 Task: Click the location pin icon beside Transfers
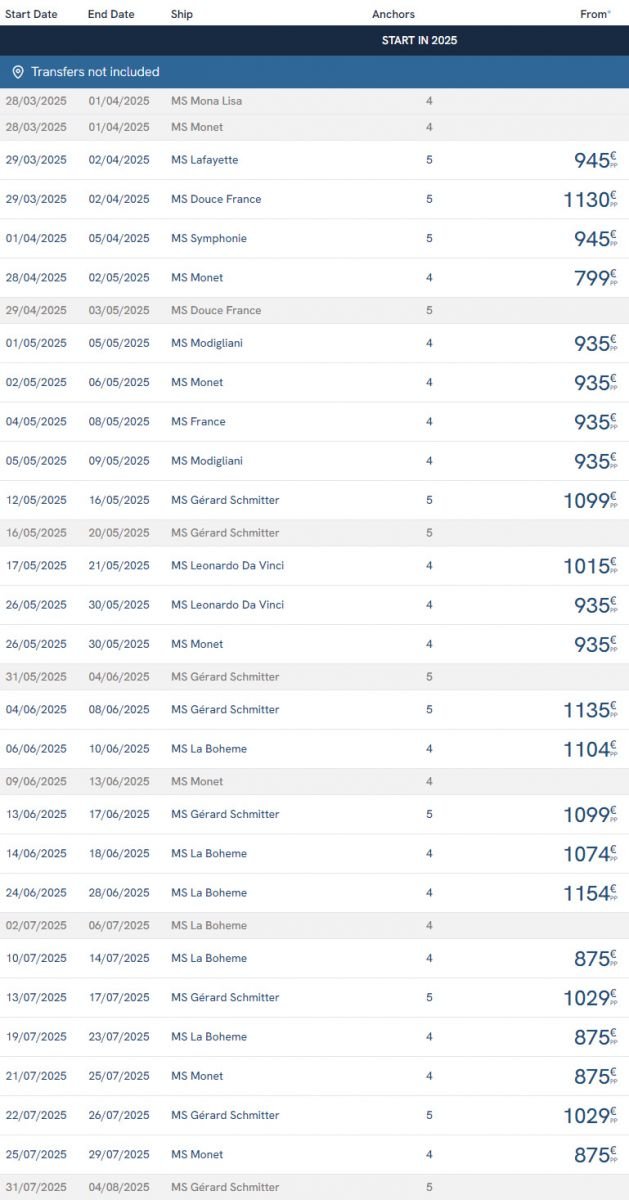pyautogui.click(x=18, y=72)
